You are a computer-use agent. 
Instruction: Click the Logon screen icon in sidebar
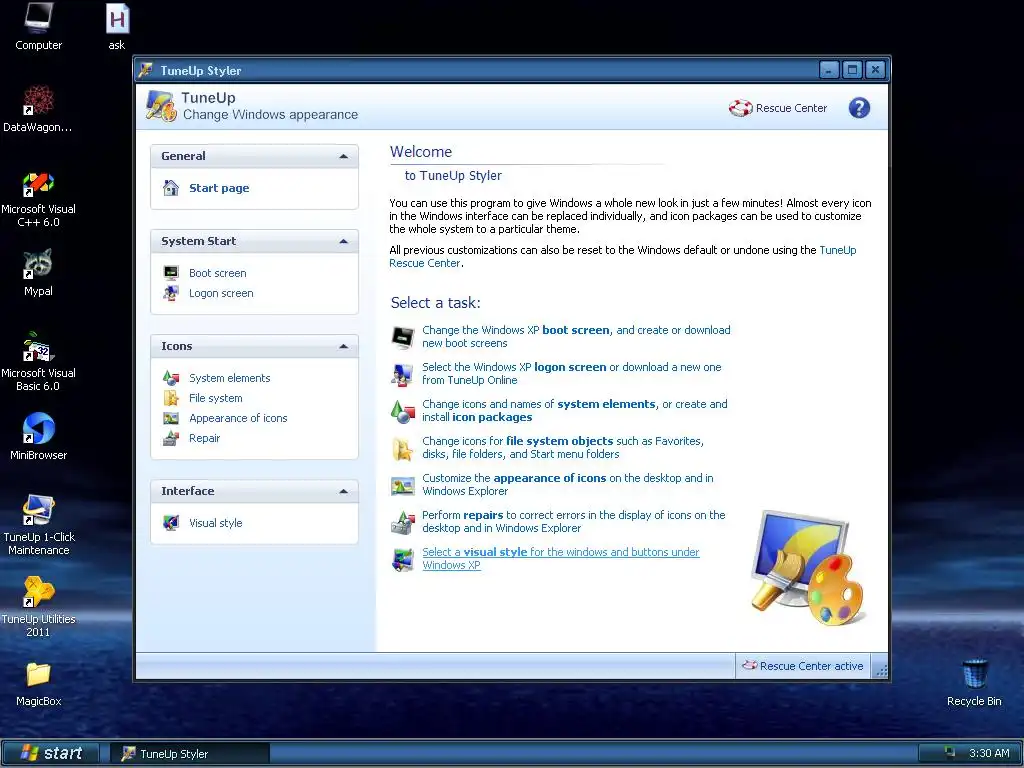(171, 293)
